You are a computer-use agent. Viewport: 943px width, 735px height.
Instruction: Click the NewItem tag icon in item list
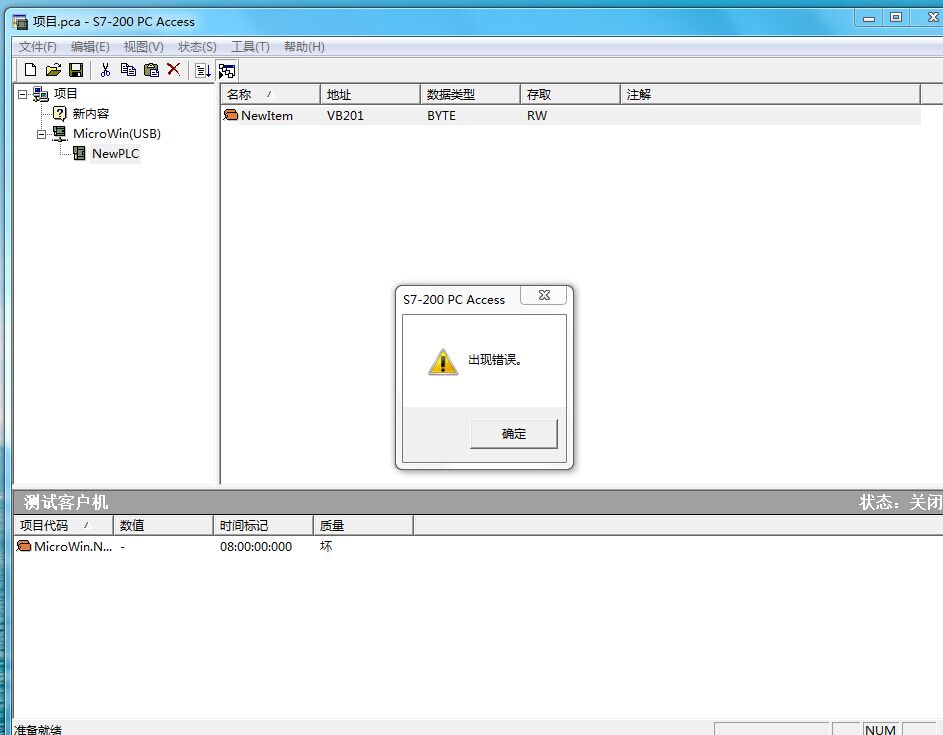point(231,115)
